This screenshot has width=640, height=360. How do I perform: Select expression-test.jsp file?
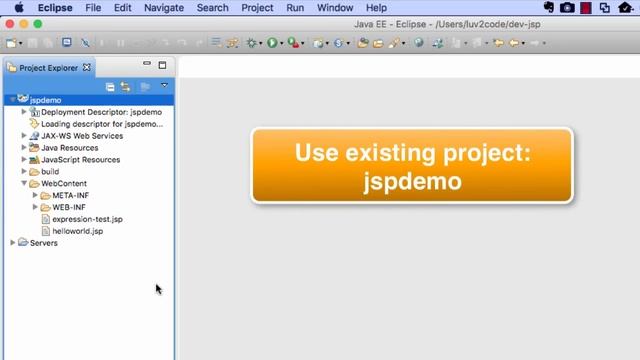click(x=87, y=219)
